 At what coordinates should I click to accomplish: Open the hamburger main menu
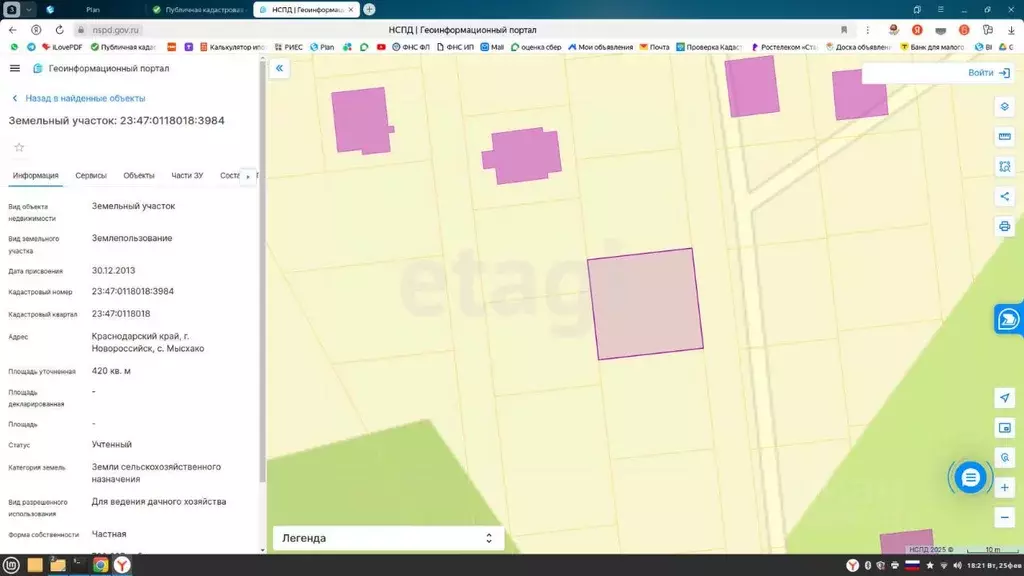click(x=14, y=68)
